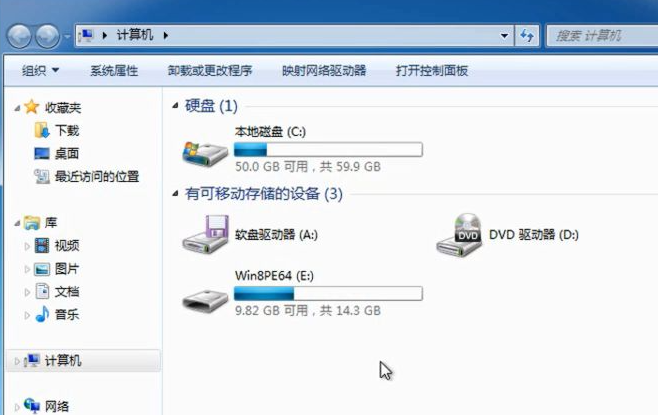
Task: Click 系统属性 in the toolbar
Action: coord(114,71)
